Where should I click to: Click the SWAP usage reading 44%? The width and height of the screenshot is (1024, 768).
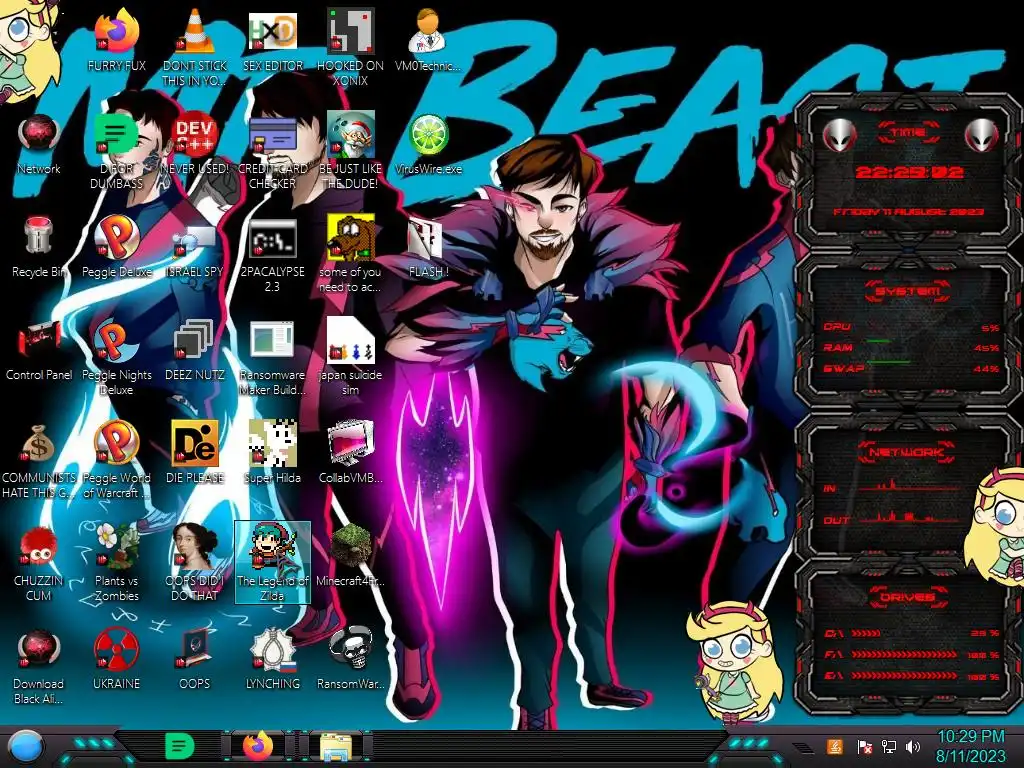pos(986,368)
